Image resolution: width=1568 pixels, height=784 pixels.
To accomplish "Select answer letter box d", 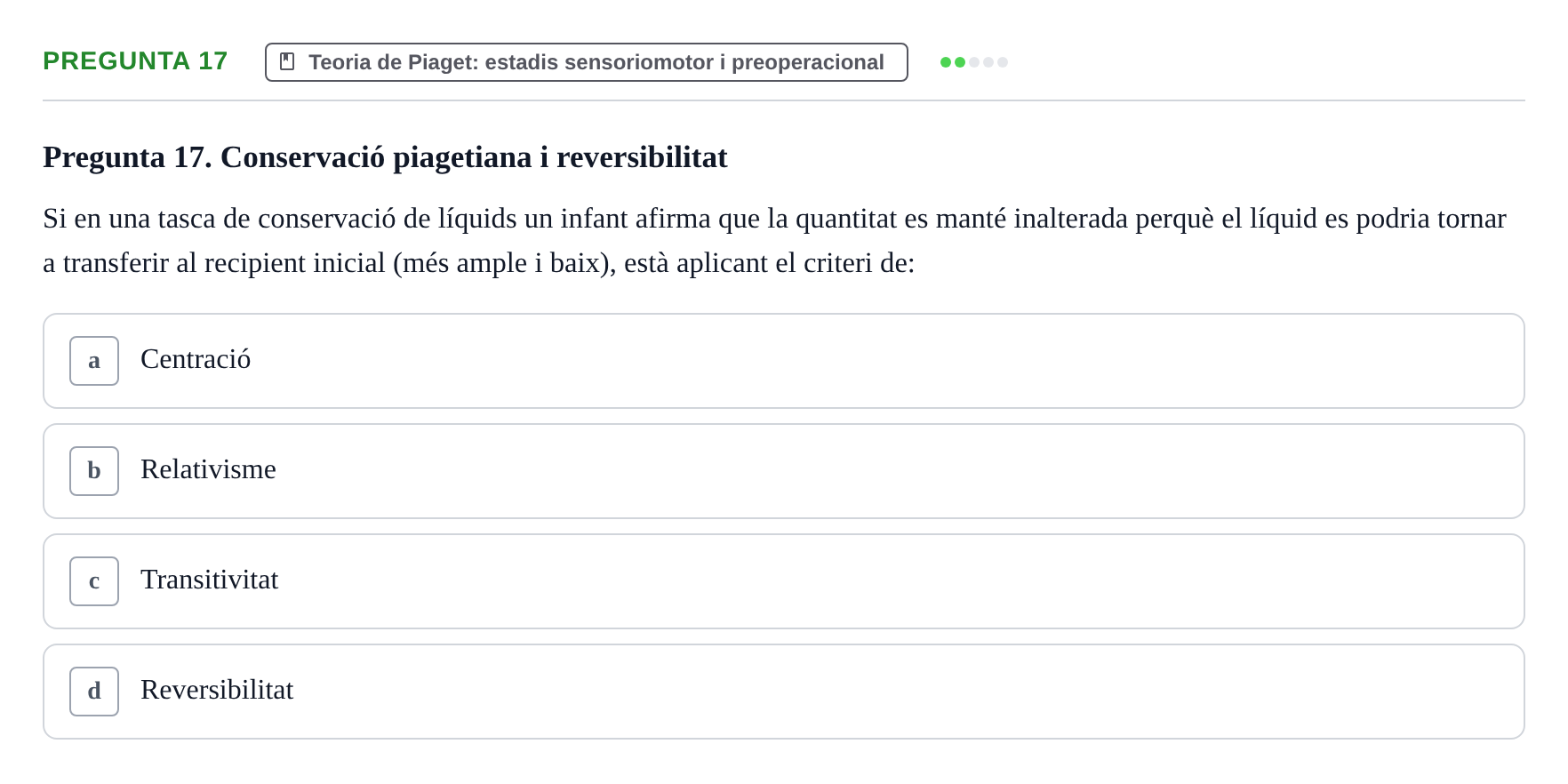I will coord(94,692).
